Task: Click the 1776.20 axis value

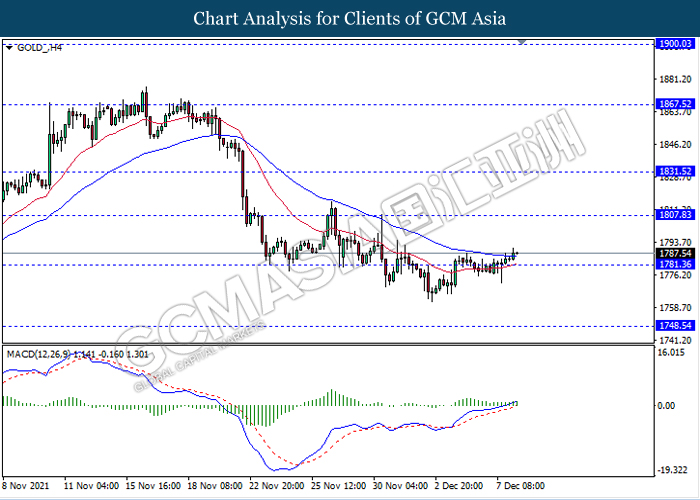Action: click(x=675, y=275)
